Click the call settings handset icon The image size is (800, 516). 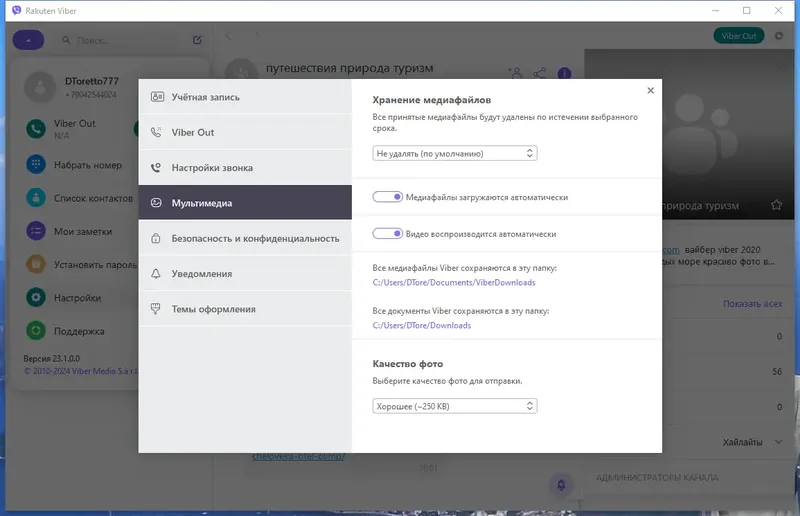click(x=156, y=167)
